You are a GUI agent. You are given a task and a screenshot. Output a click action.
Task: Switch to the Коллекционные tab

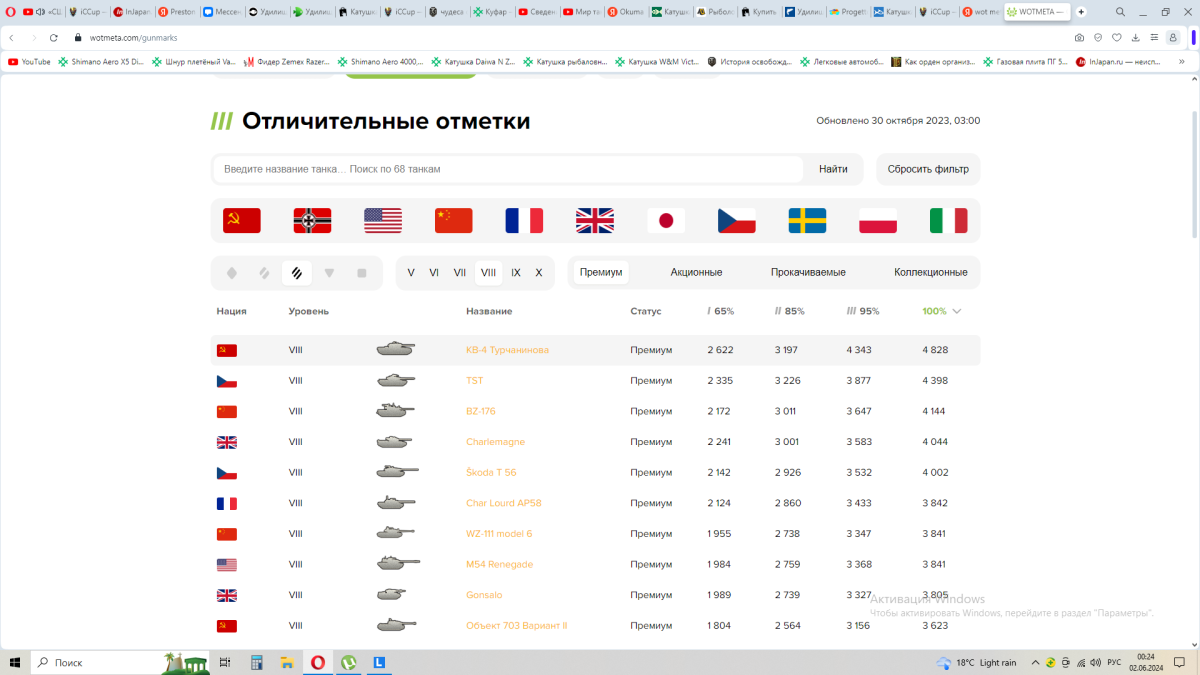[x=931, y=272]
